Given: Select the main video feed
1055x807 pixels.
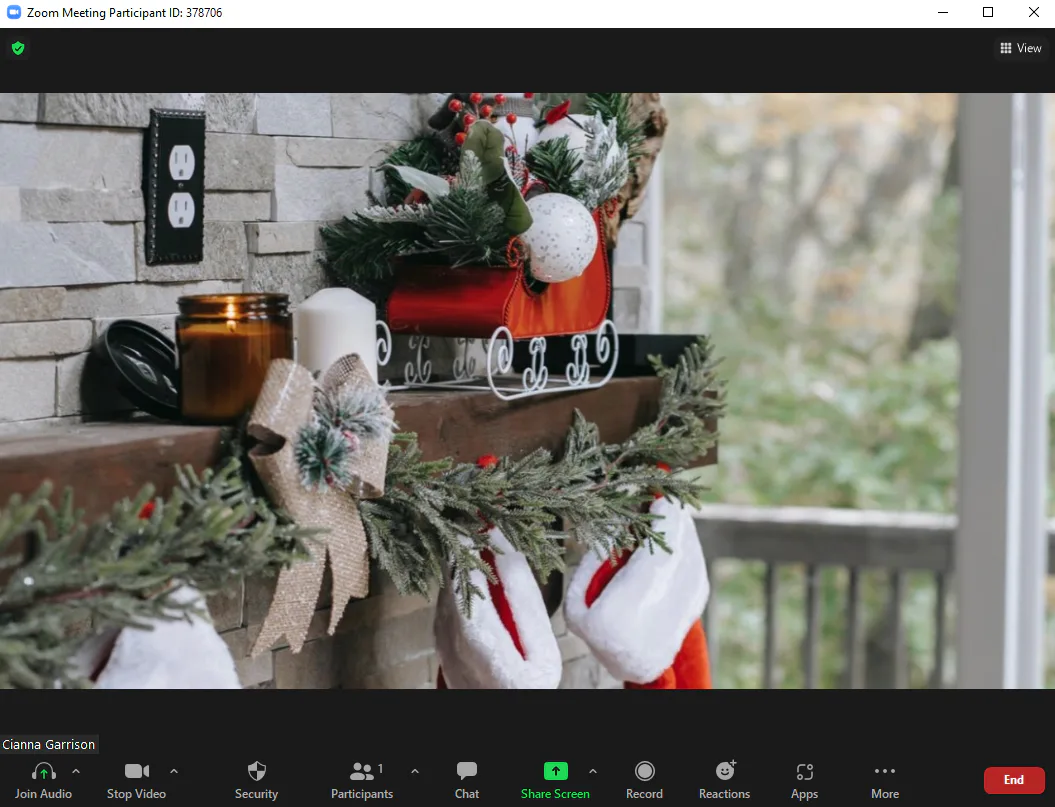Looking at the screenshot, I should tap(528, 390).
